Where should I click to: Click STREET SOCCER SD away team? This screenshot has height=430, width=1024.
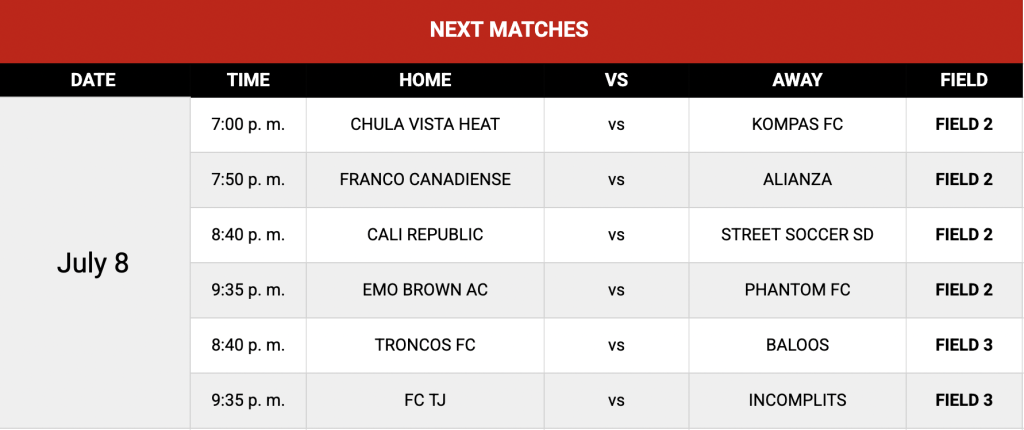pos(797,234)
